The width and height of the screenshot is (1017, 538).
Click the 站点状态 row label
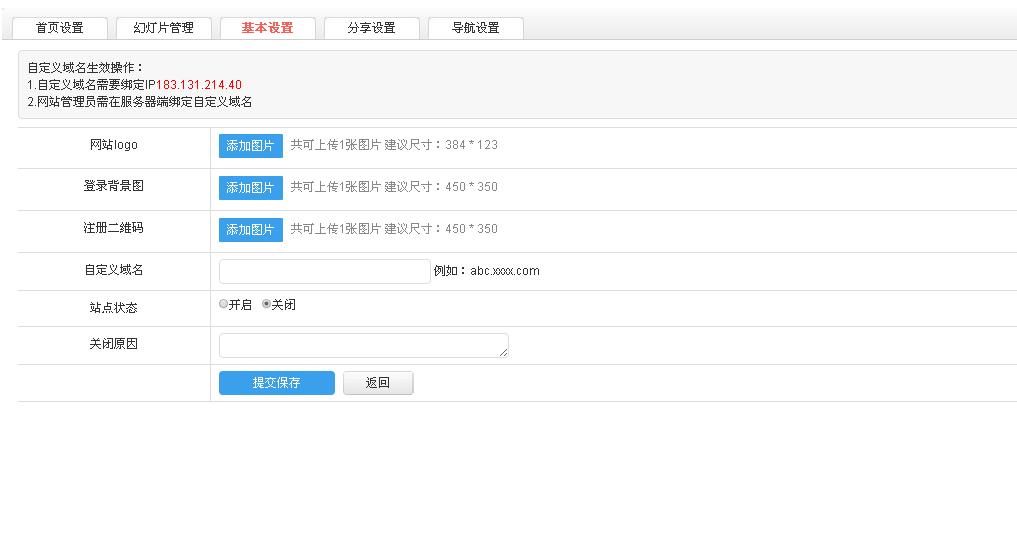point(113,308)
